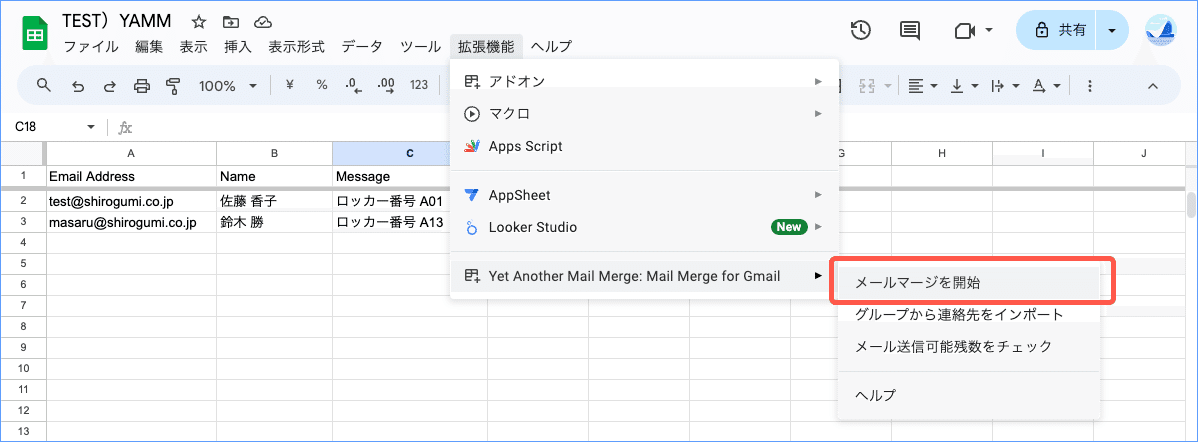Viewport: 1198px width, 442px height.
Task: Expand the アドオン submenu
Action: (x=645, y=81)
